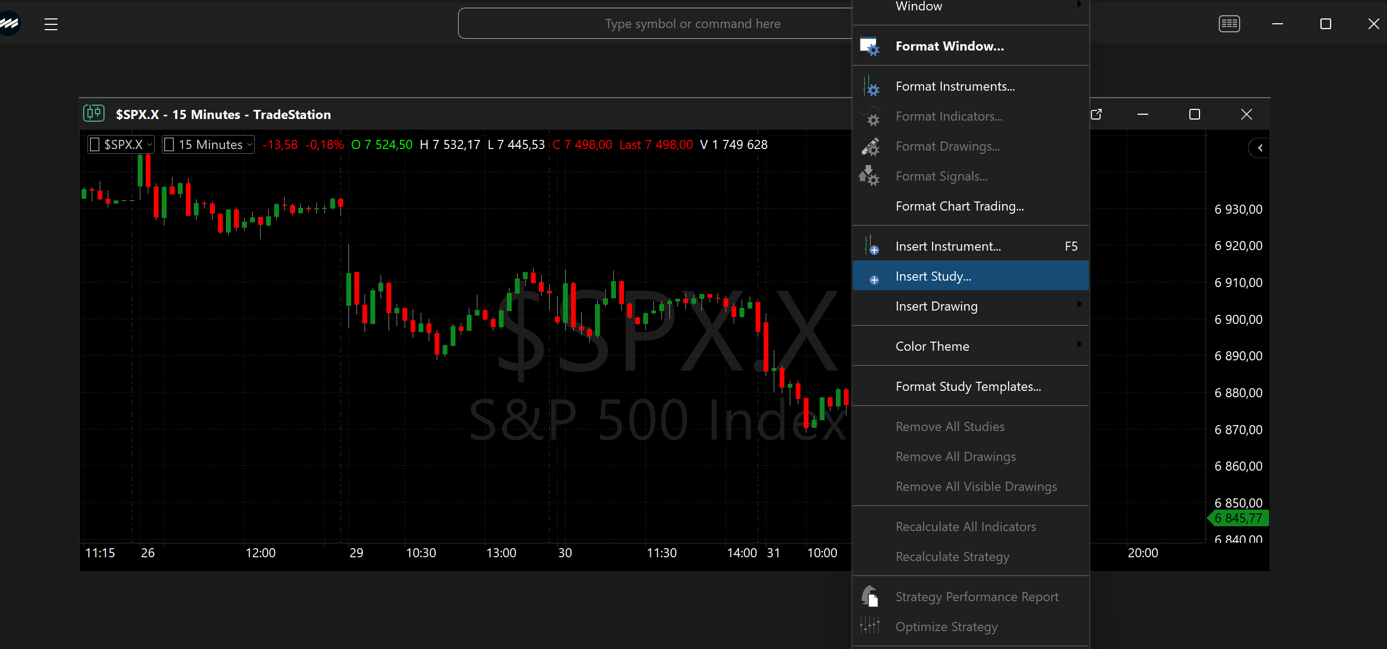Choose Remove All Studies
This screenshot has height=649, width=1387.
[x=970, y=426]
